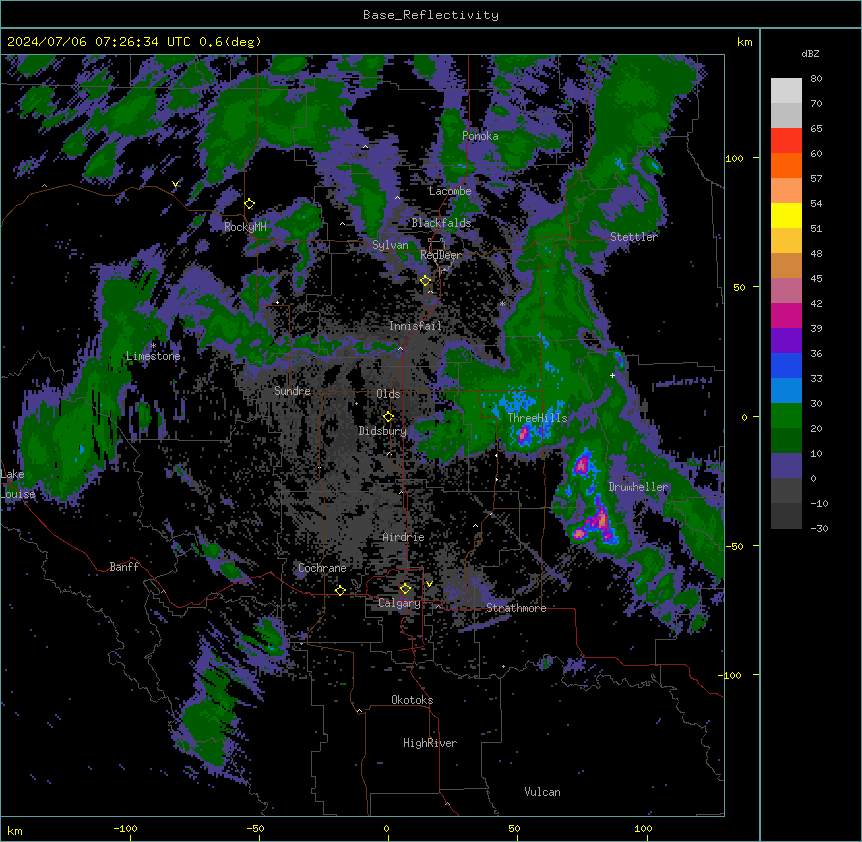Click the white plus marker north of Drumheller
This screenshot has width=862, height=842.
612,375
